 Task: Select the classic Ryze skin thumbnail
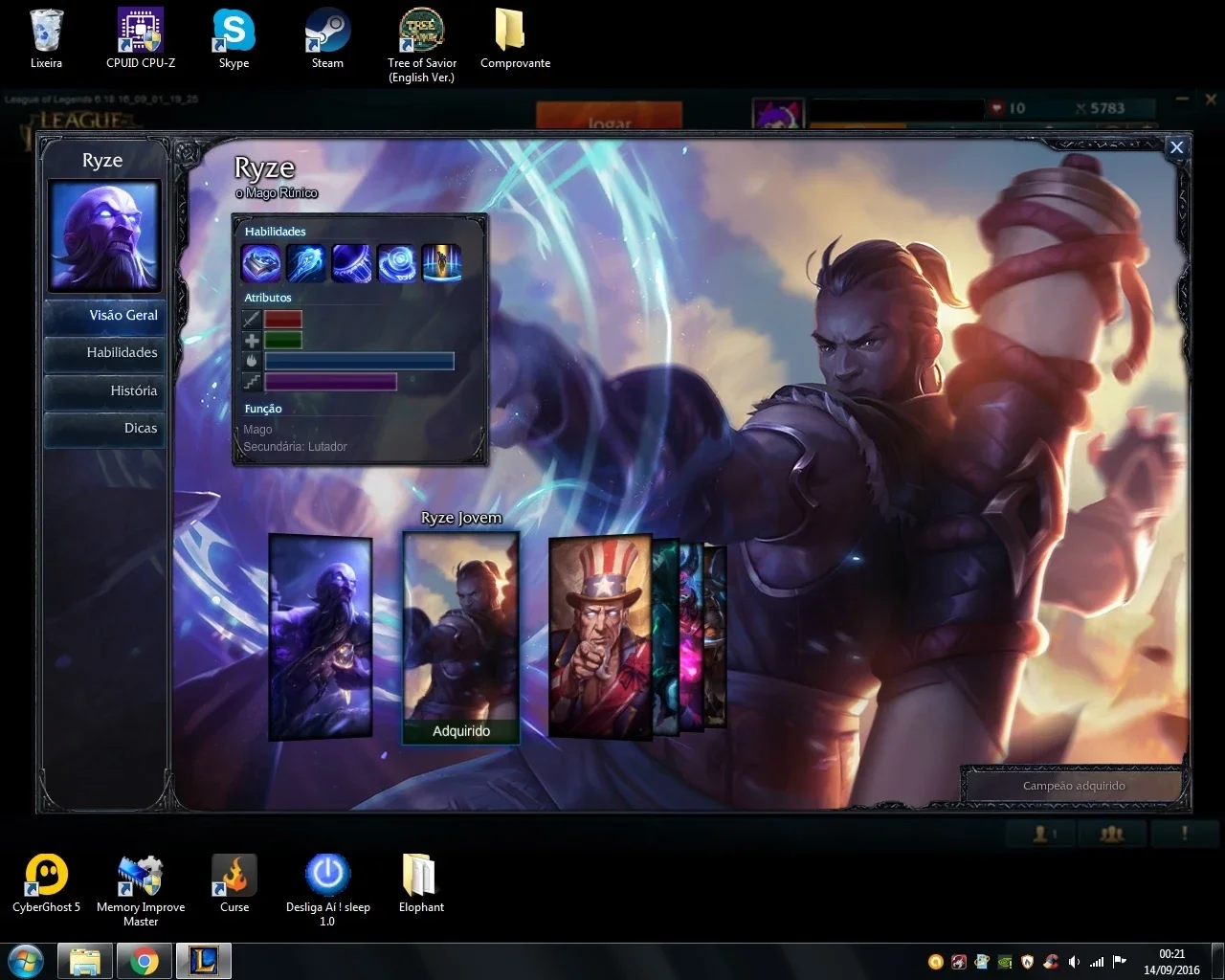click(321, 637)
